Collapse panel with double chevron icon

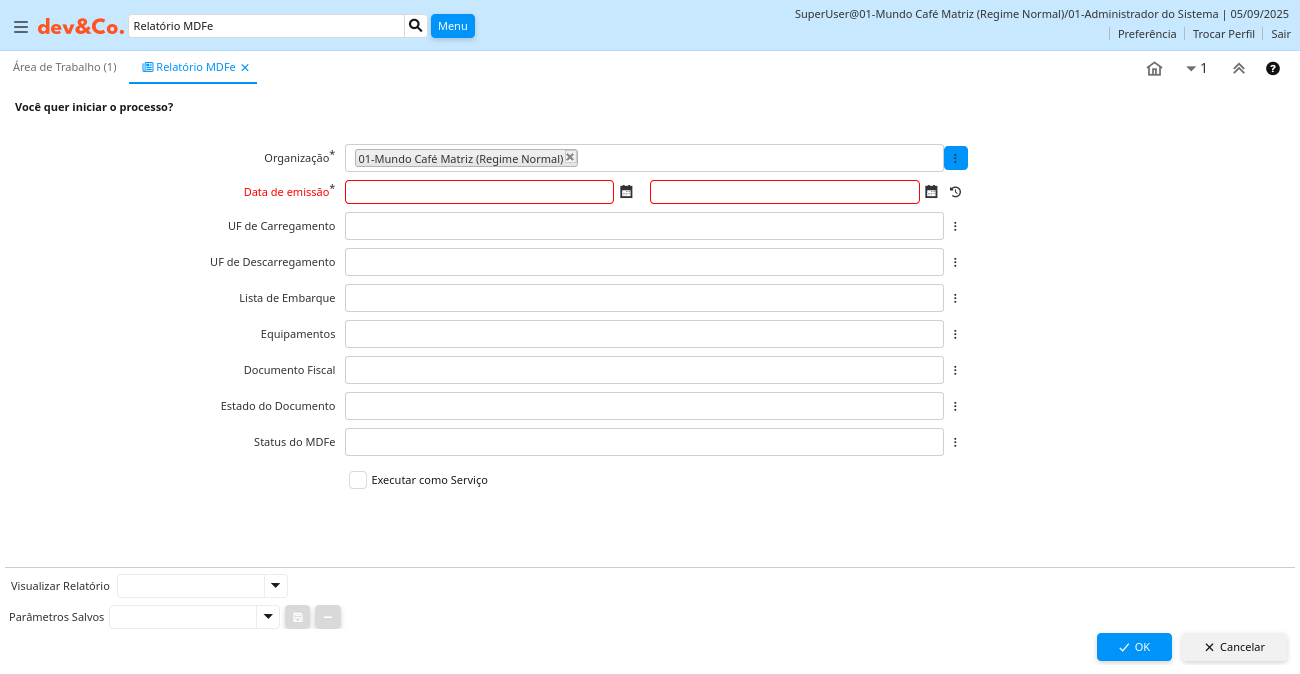[1238, 69]
